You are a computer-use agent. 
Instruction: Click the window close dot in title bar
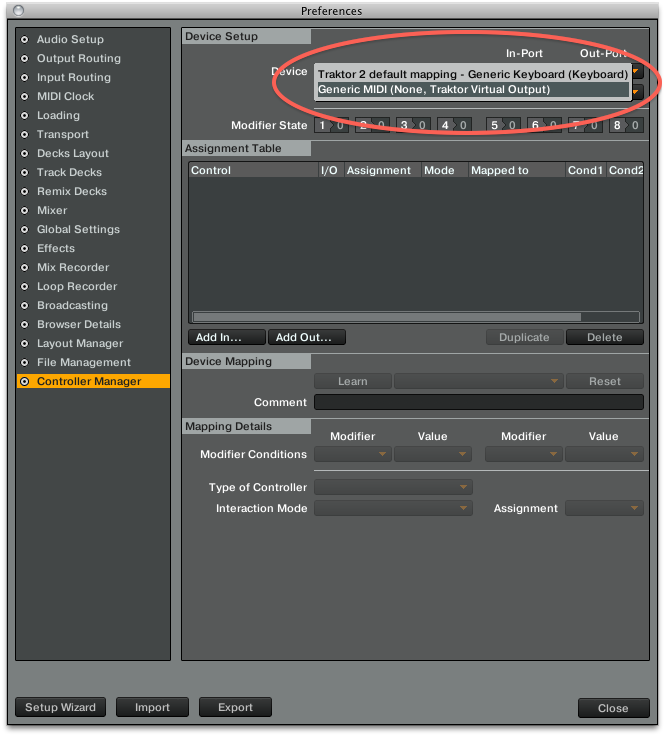point(19,10)
